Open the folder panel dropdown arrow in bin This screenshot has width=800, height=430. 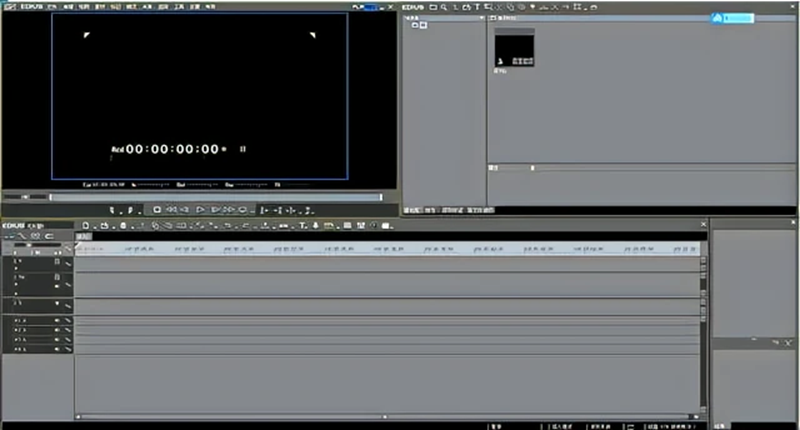click(x=481, y=17)
